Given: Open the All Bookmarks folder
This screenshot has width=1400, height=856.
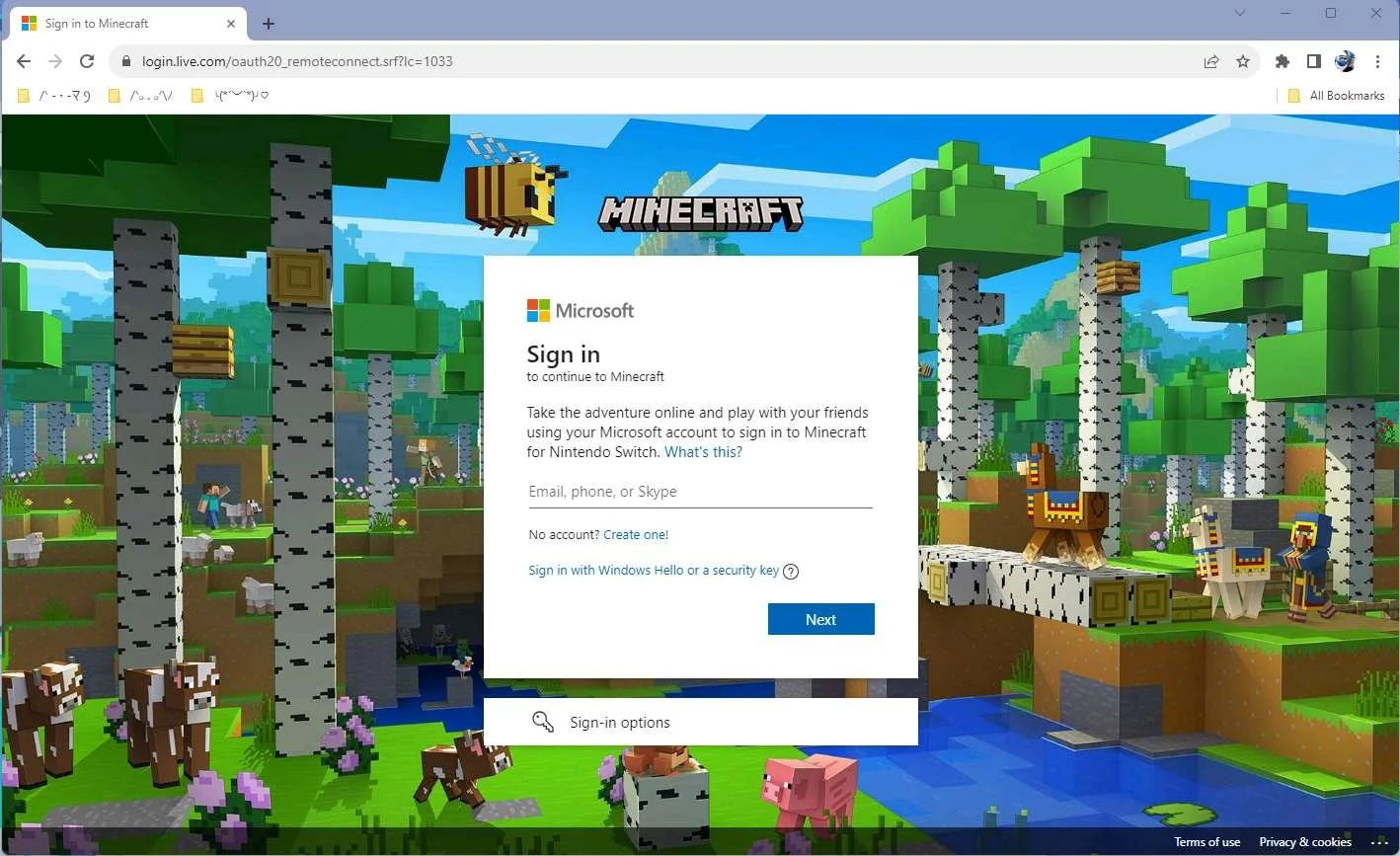Looking at the screenshot, I should 1336,96.
